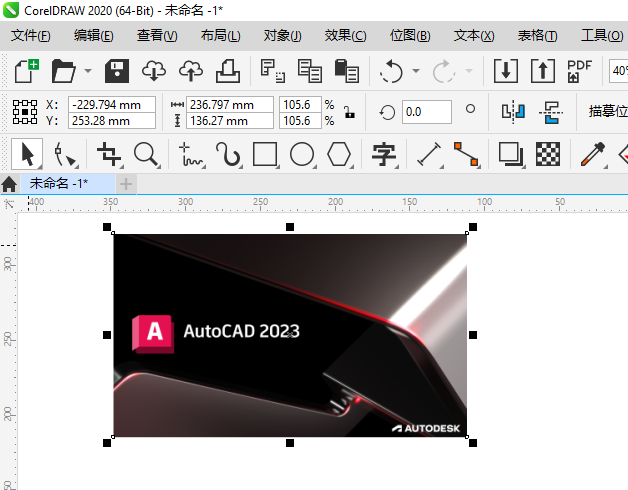Activate the Zoom magnifier tool
The image size is (628, 490).
[x=147, y=154]
